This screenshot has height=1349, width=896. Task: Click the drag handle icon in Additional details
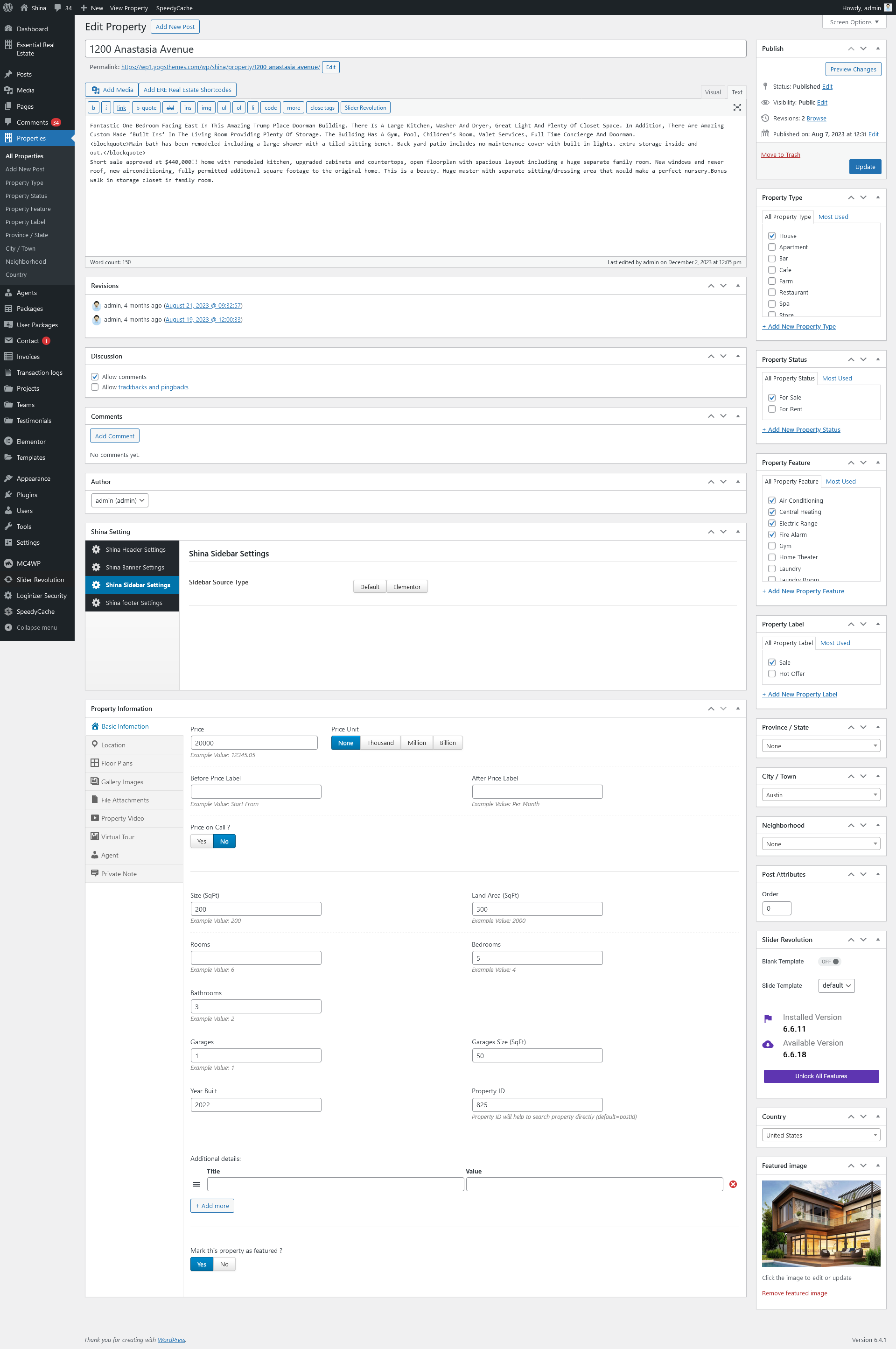coord(196,1184)
